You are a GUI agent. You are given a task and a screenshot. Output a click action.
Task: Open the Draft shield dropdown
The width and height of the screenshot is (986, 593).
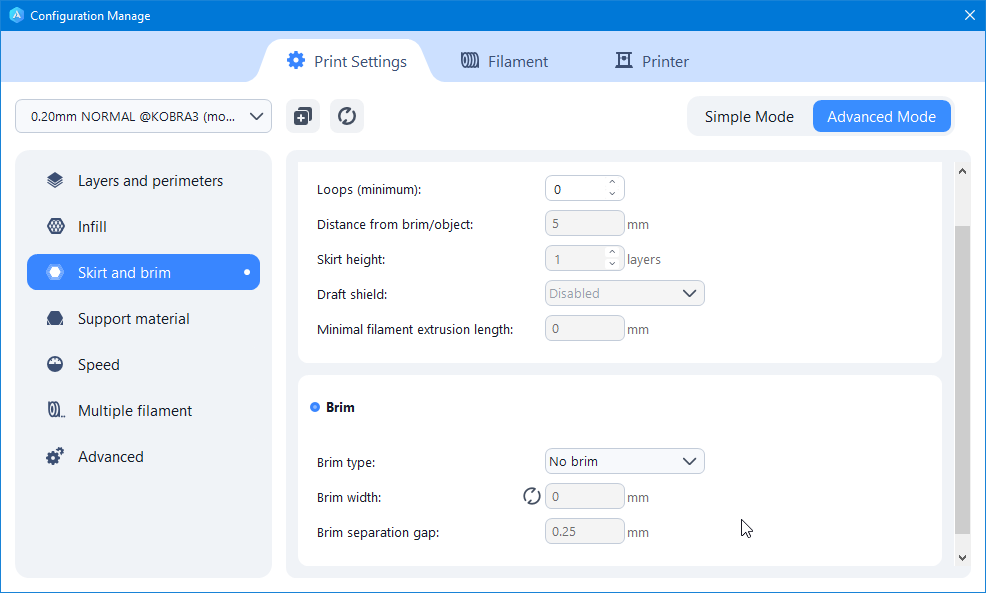[x=624, y=293]
